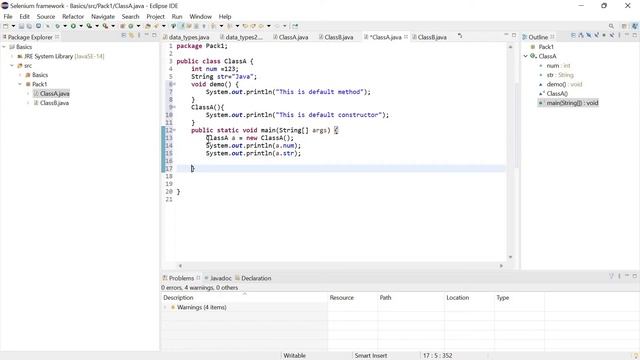Click the Quick Access search magnifier icon
The image size is (640, 360).
[x=611, y=26]
